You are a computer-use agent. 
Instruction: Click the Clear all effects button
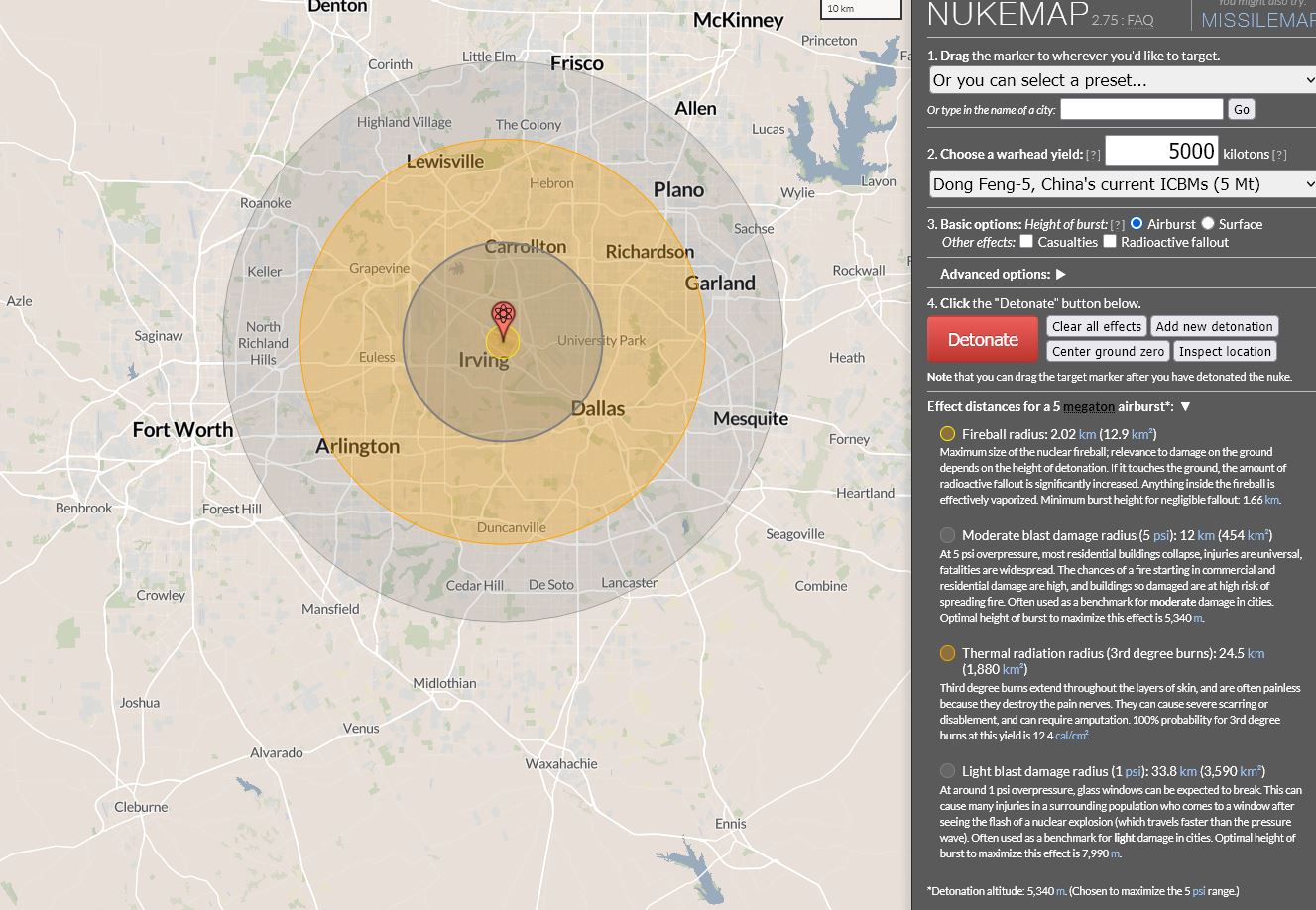(1097, 326)
